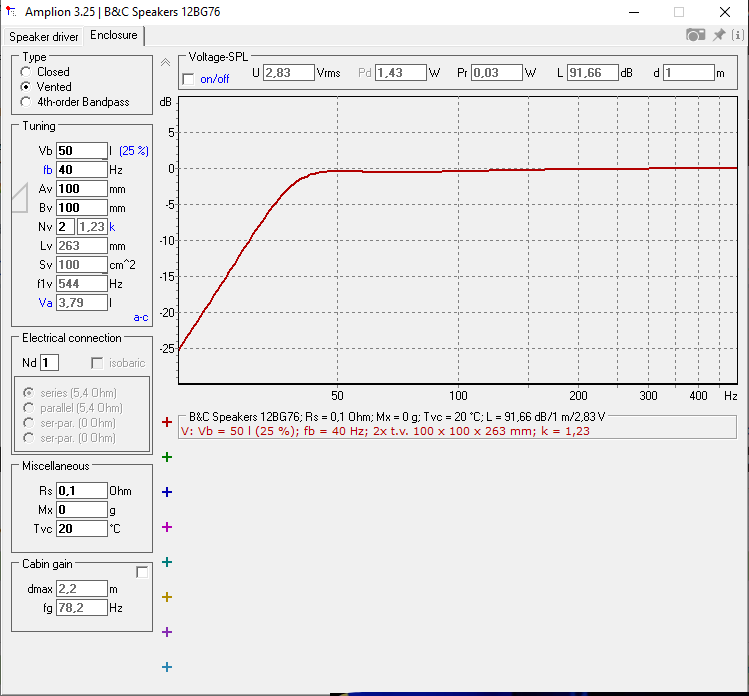Click the d distance field

click(689, 73)
